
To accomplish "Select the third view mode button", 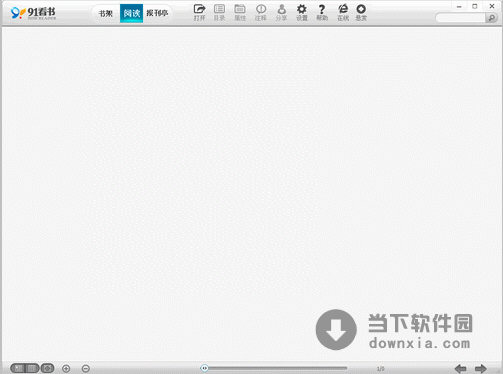I will coord(47,368).
